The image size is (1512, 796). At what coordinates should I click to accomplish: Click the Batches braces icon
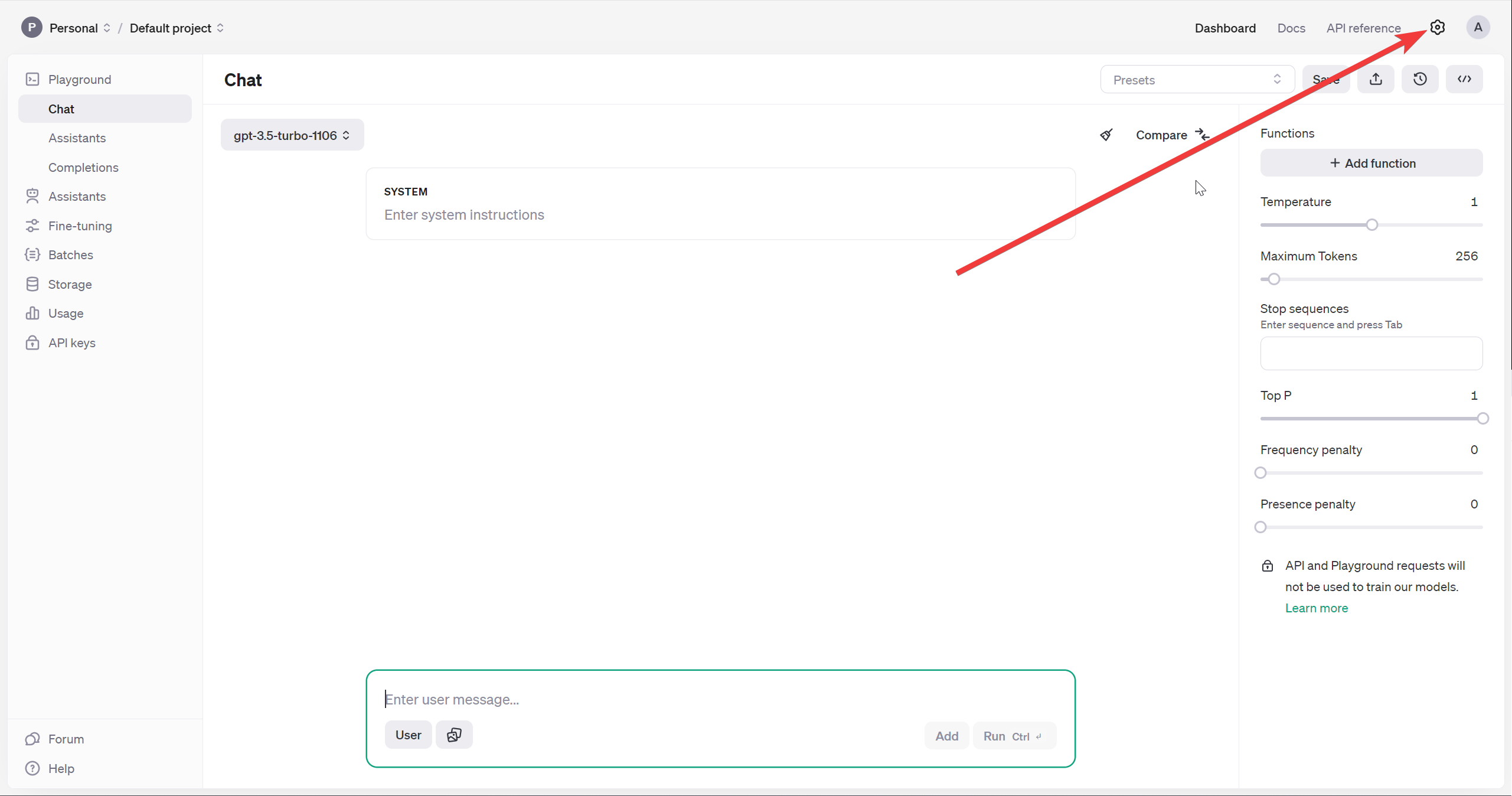(x=32, y=255)
